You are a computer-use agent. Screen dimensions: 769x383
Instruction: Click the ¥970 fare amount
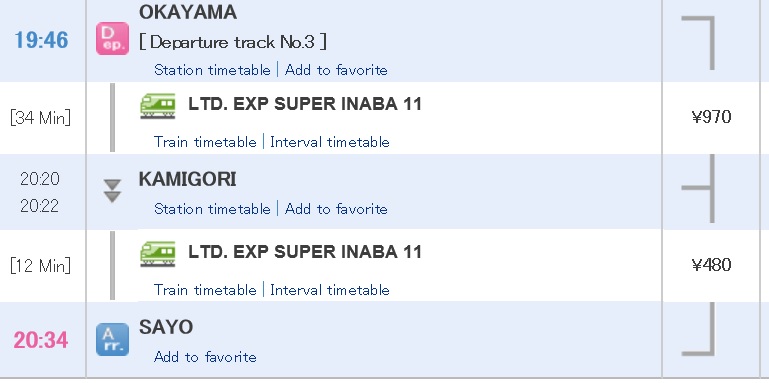711,117
